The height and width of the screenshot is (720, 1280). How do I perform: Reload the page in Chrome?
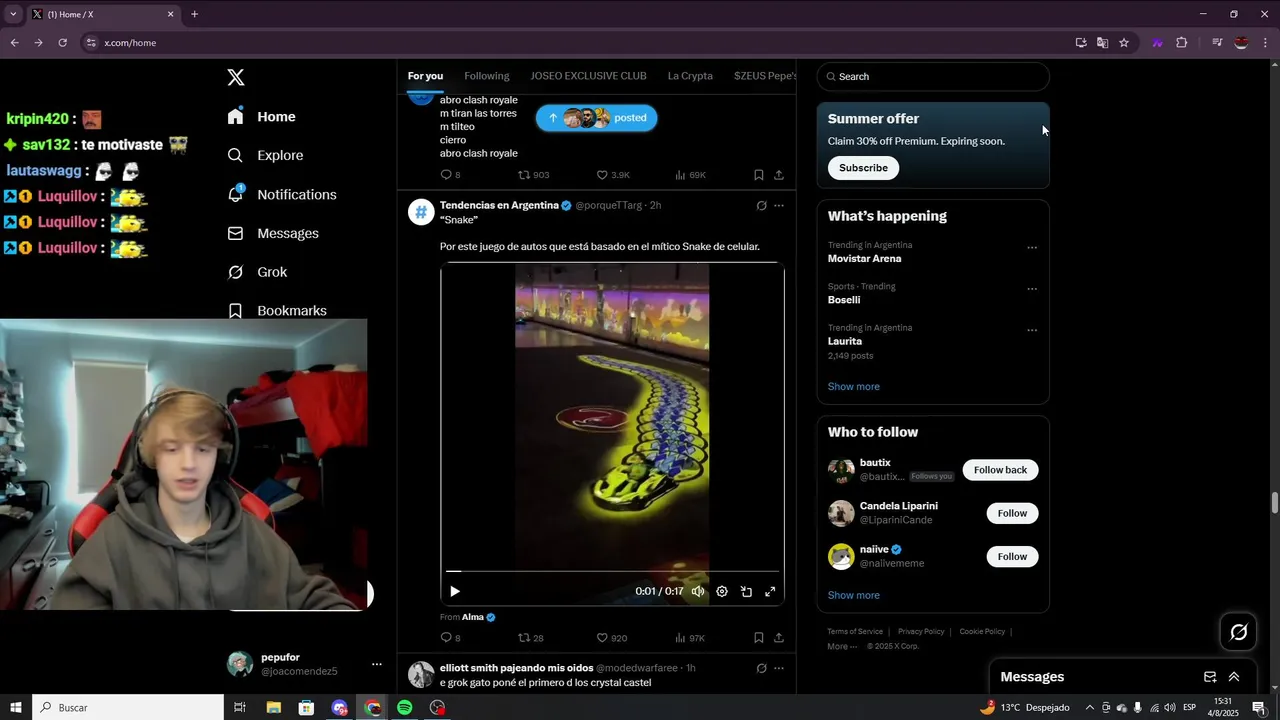click(x=62, y=43)
